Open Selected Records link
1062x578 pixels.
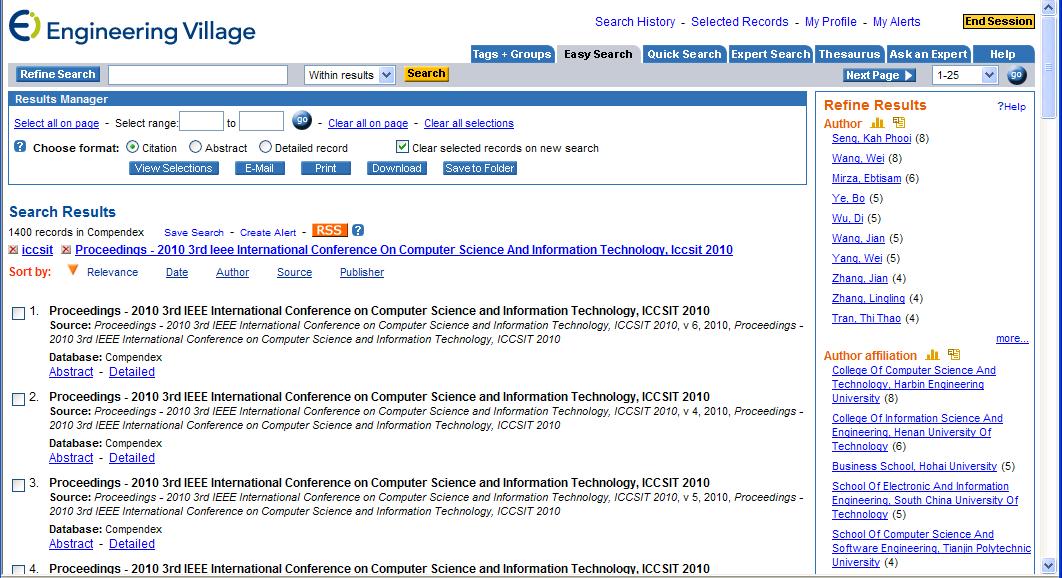(x=740, y=22)
